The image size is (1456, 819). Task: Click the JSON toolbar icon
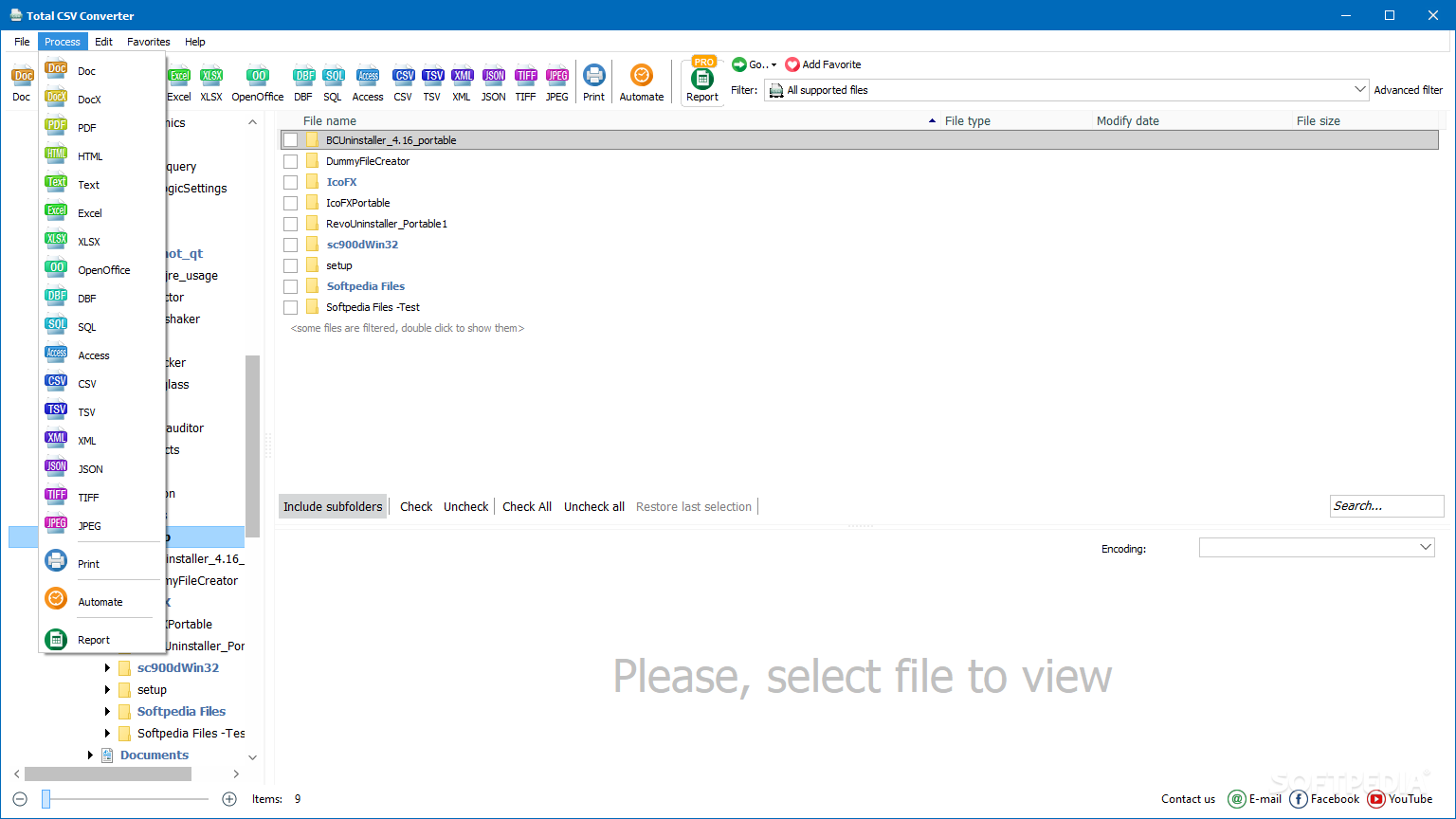tap(494, 83)
